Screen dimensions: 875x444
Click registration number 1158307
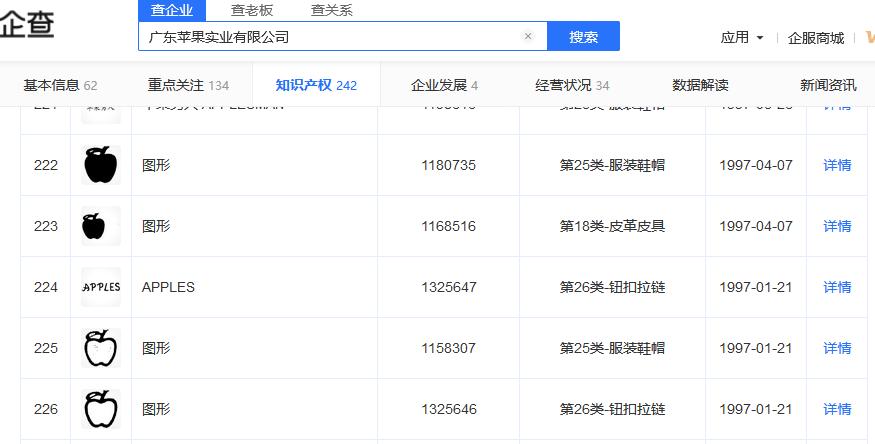coord(449,348)
